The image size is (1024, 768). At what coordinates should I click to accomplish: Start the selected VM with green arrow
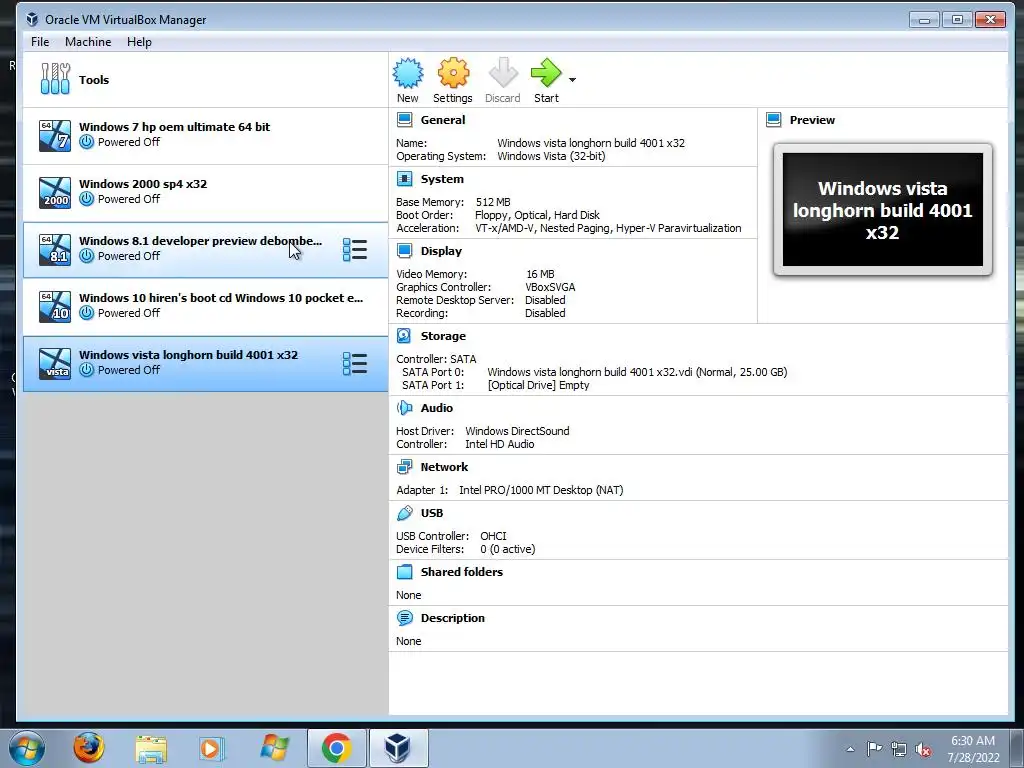tap(546, 73)
